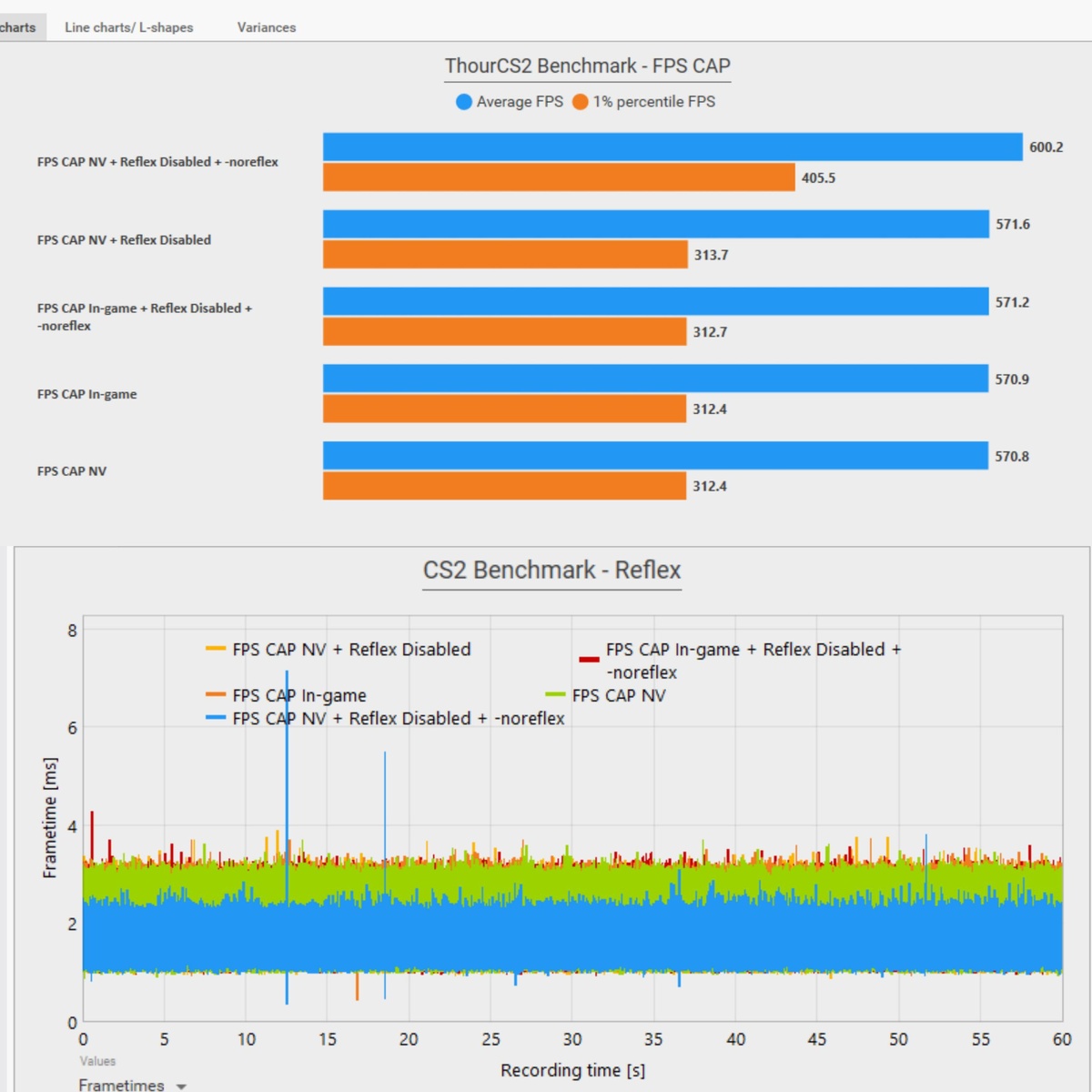The height and width of the screenshot is (1092, 1092).
Task: Toggle FPS CAP NV + Reflex Disabled yellow legend marker
Action: pyautogui.click(x=216, y=649)
